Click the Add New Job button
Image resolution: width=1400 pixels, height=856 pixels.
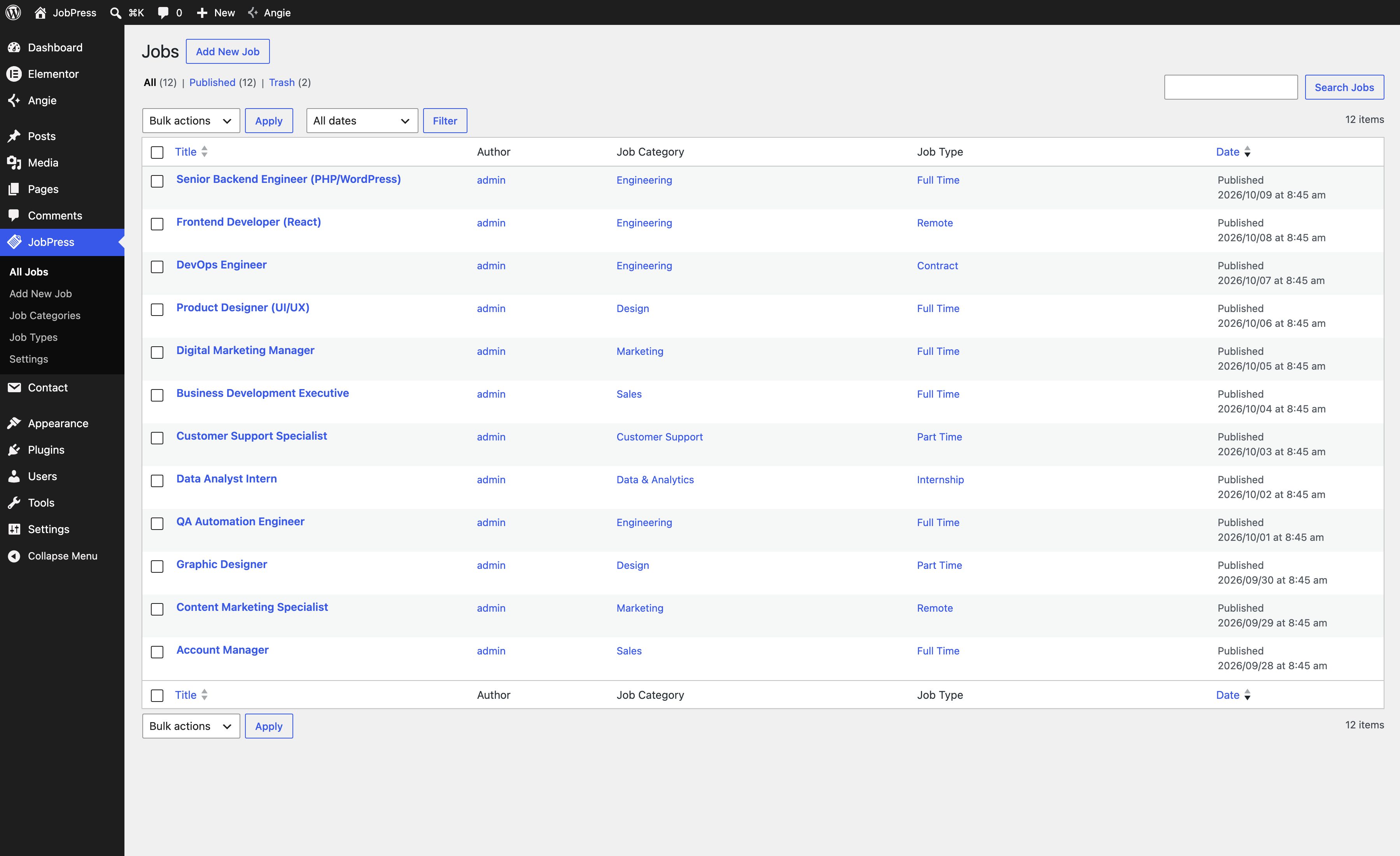coord(227,52)
